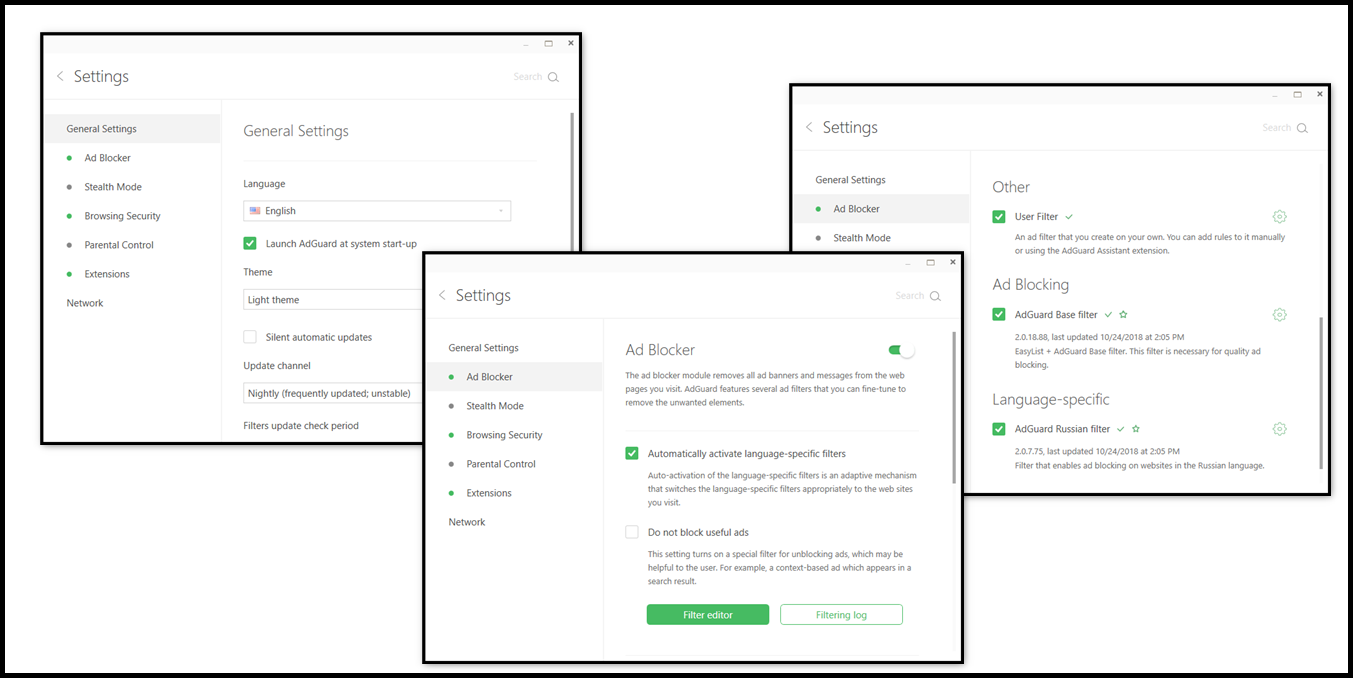
Task: Uncheck Automatically activate language-specific filters
Action: [632, 453]
